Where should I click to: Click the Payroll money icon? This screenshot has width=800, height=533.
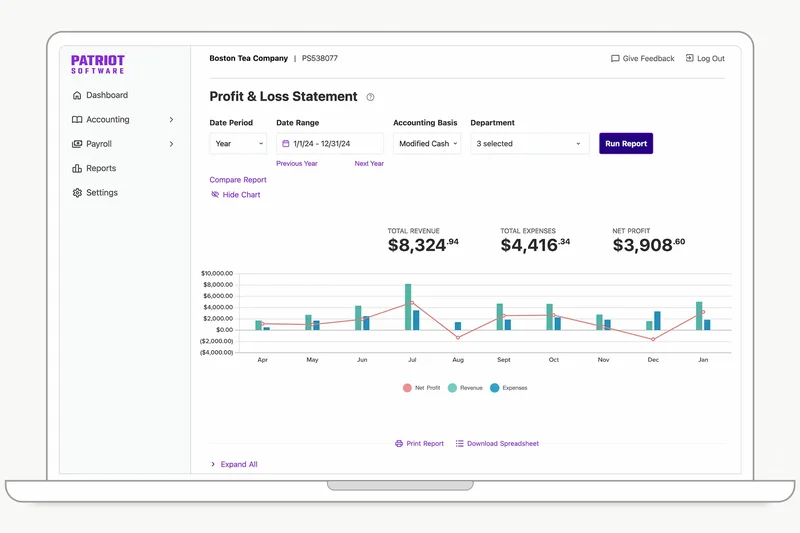pyautogui.click(x=77, y=144)
